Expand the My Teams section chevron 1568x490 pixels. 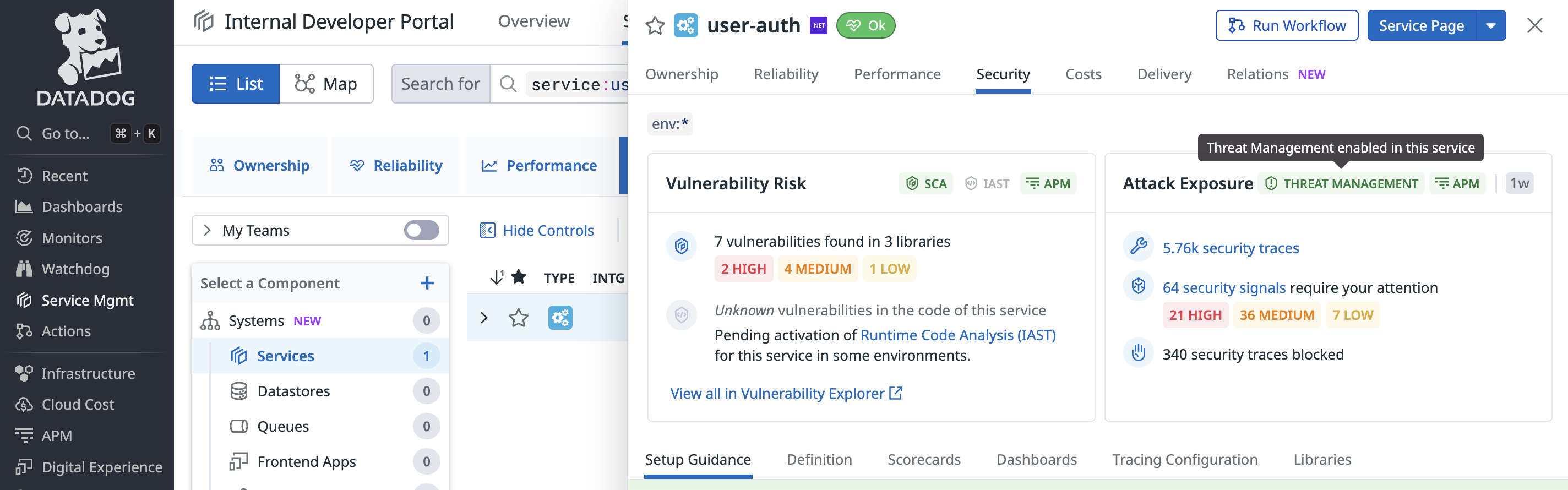click(207, 230)
